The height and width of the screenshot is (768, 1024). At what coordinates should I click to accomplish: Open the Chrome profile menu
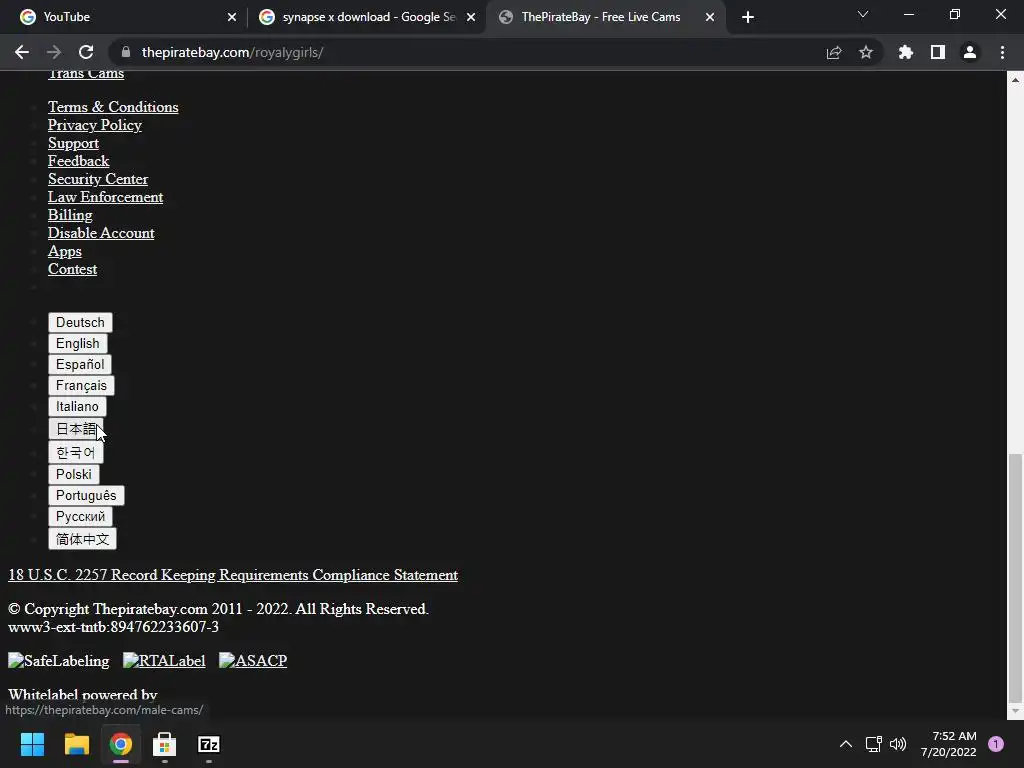point(970,52)
